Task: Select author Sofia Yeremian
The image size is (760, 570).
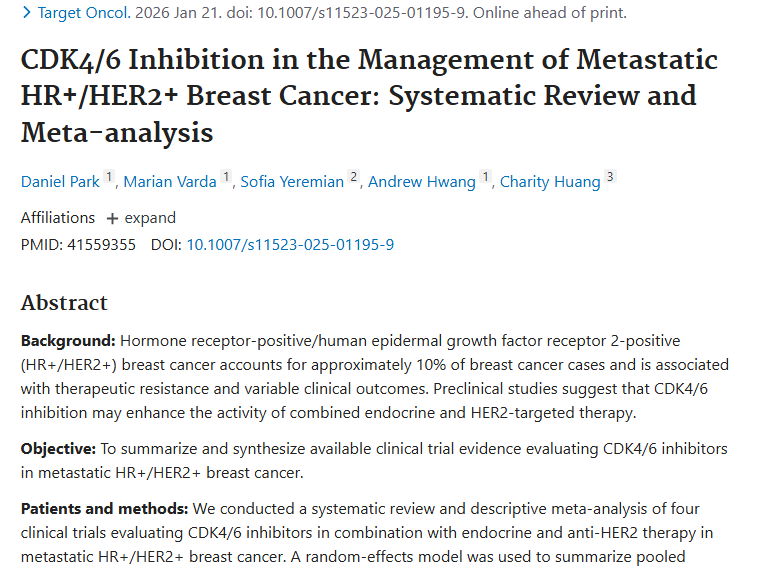Action: (x=292, y=181)
